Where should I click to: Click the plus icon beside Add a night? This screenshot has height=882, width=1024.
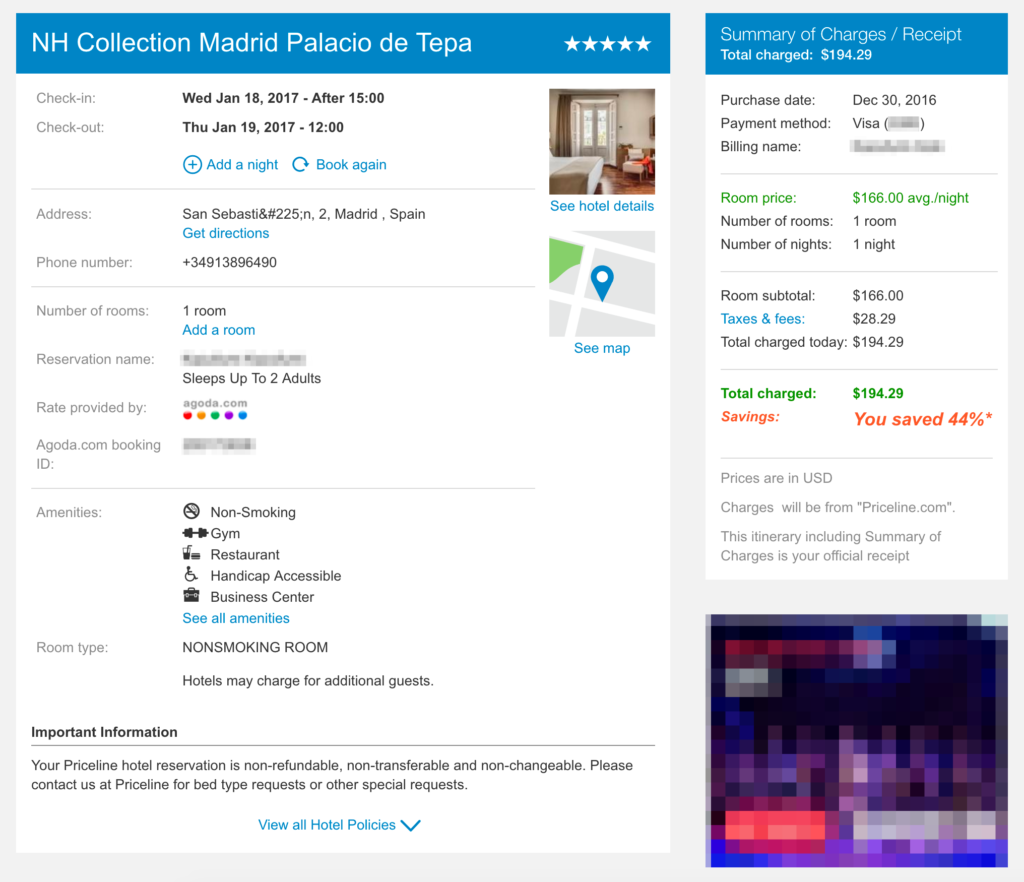(x=192, y=165)
